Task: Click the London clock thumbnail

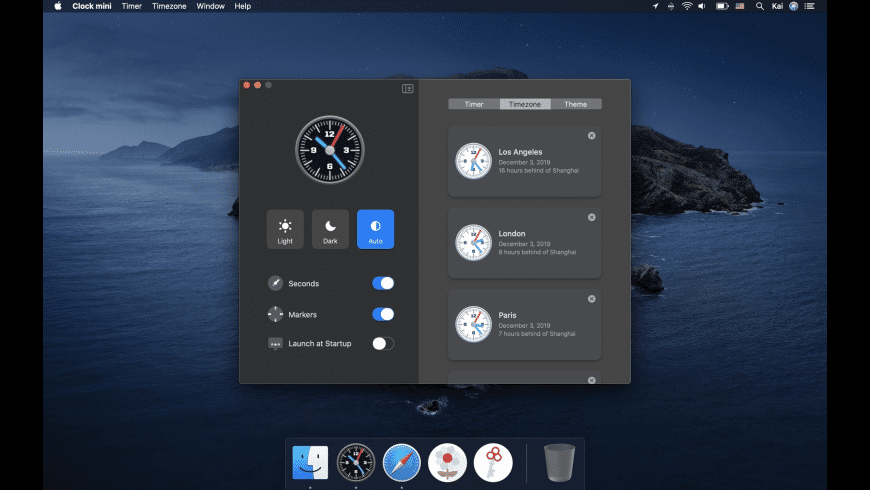Action: click(x=473, y=242)
